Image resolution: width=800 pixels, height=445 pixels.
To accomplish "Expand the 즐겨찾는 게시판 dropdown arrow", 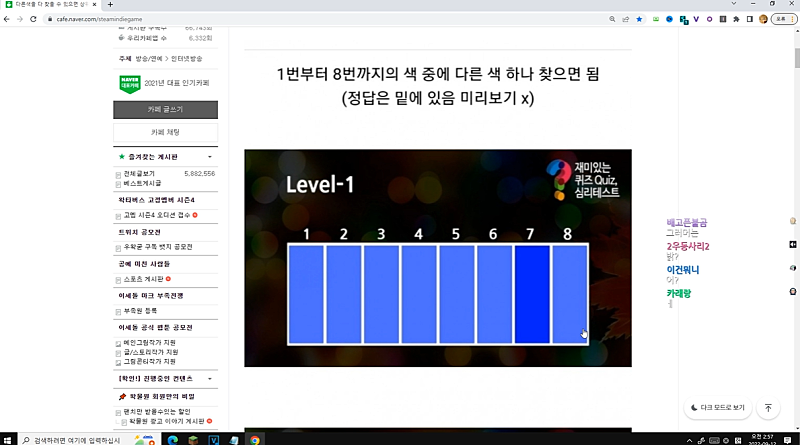I will [x=210, y=157].
